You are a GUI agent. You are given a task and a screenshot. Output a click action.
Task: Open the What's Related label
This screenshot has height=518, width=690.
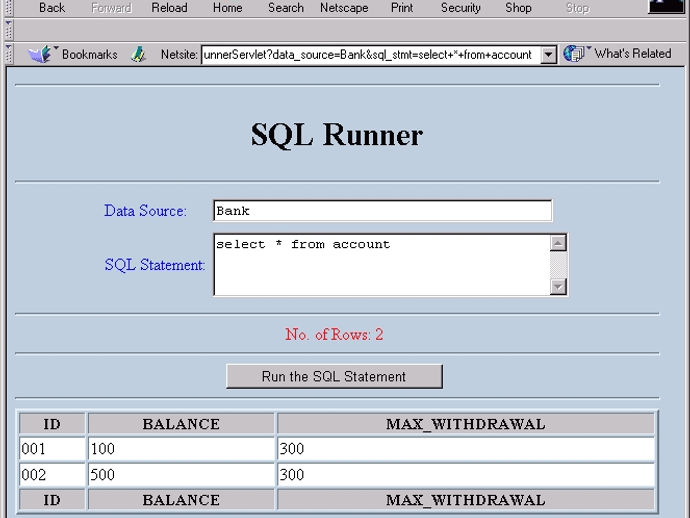click(x=633, y=54)
